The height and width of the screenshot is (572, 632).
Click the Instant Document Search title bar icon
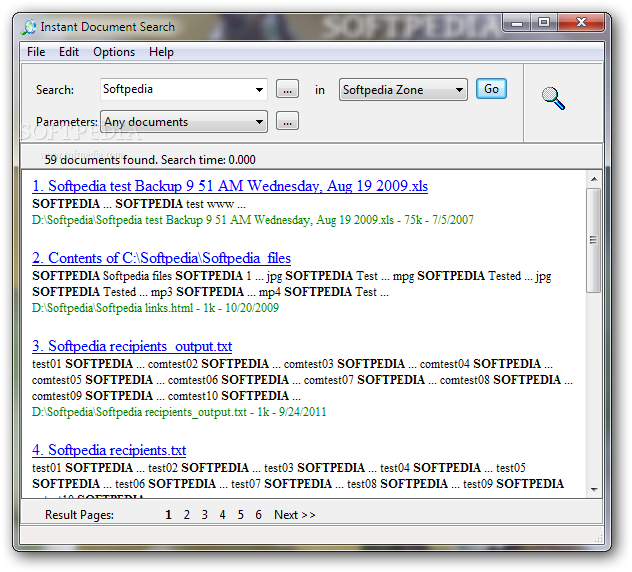pos(29,27)
